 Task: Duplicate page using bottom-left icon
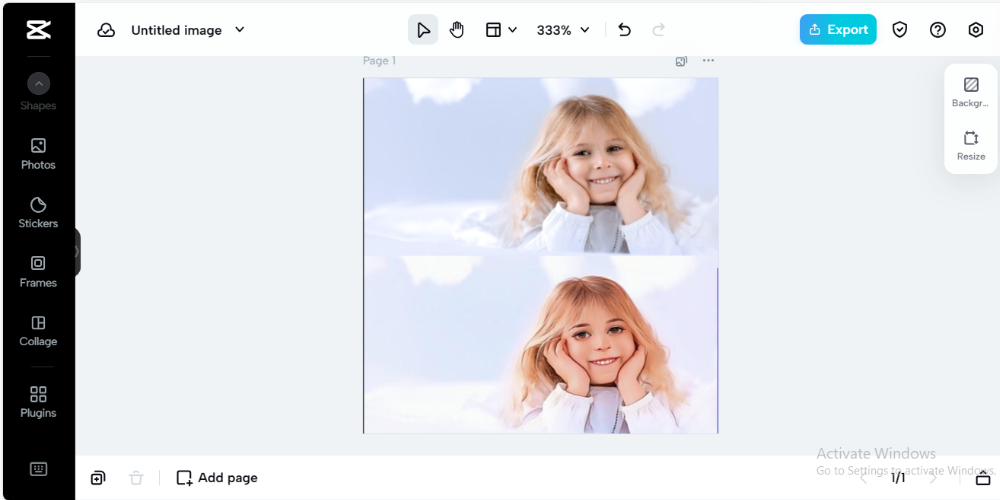click(x=98, y=478)
